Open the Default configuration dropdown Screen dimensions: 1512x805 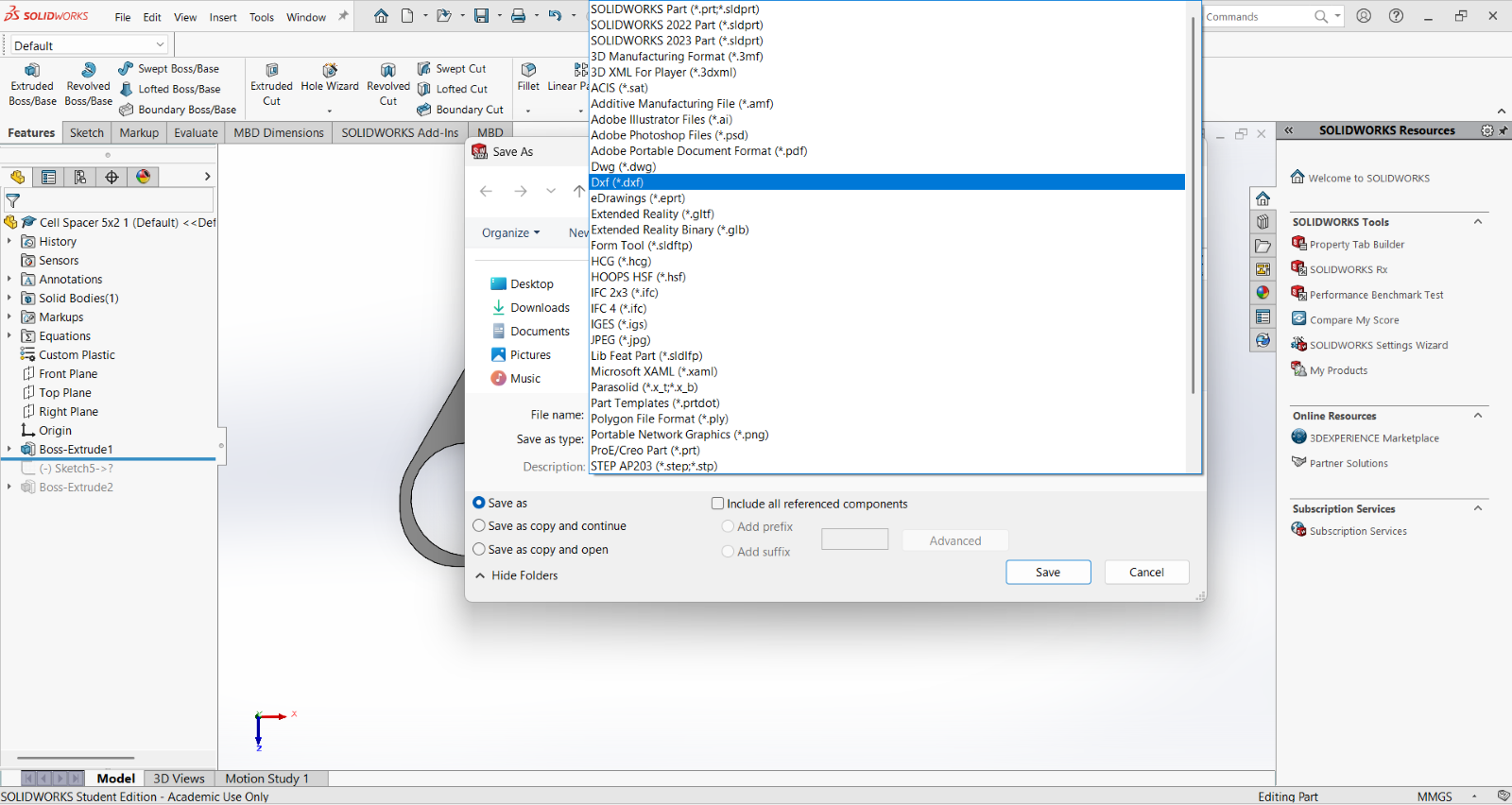(x=89, y=45)
